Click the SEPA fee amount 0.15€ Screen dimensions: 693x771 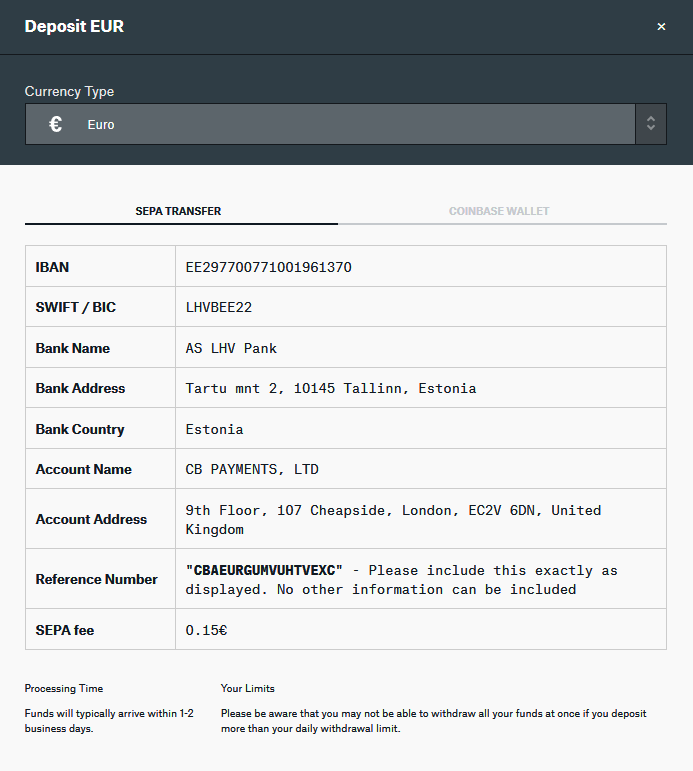click(207, 630)
